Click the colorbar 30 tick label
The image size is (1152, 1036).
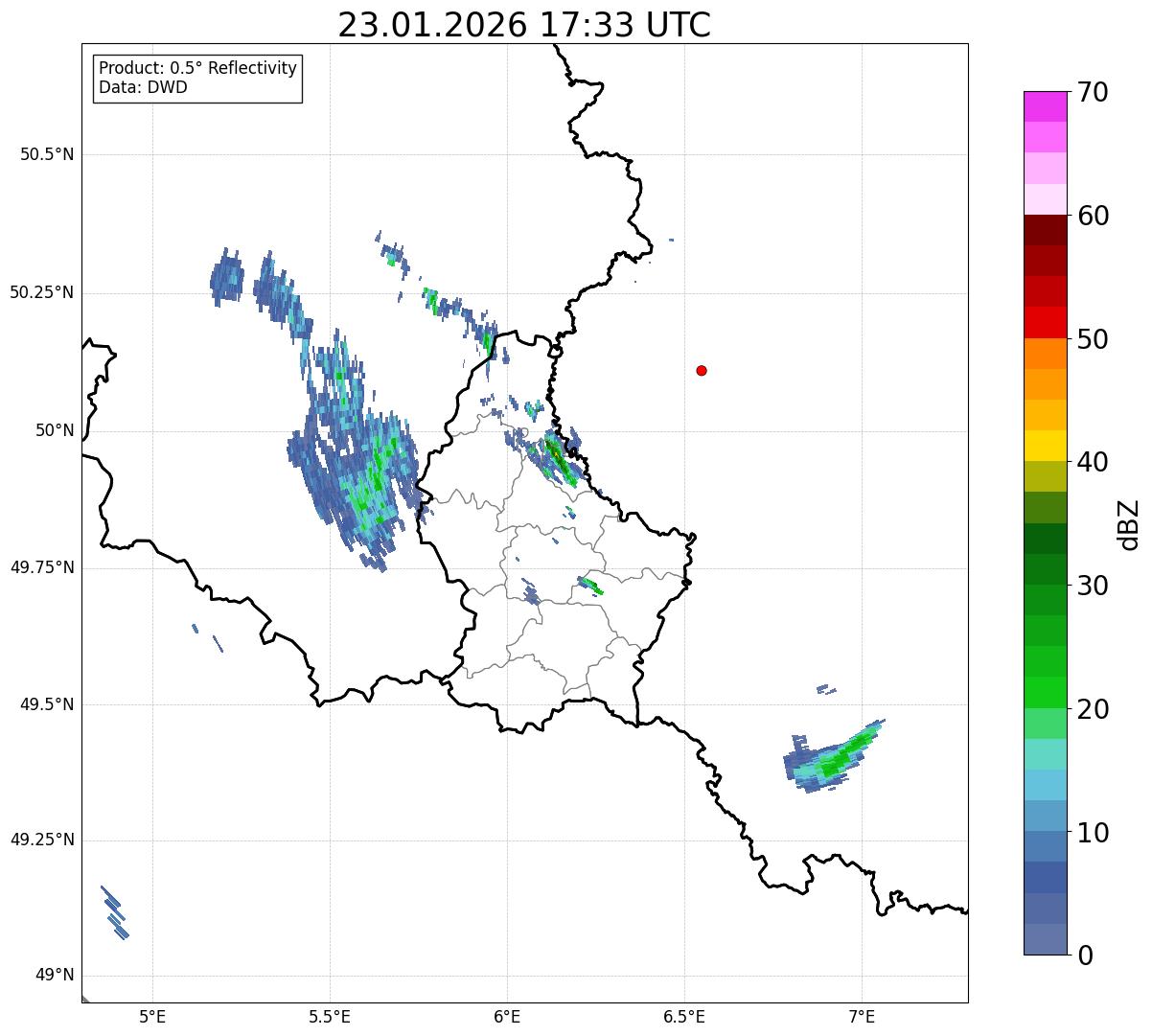coord(1093,586)
